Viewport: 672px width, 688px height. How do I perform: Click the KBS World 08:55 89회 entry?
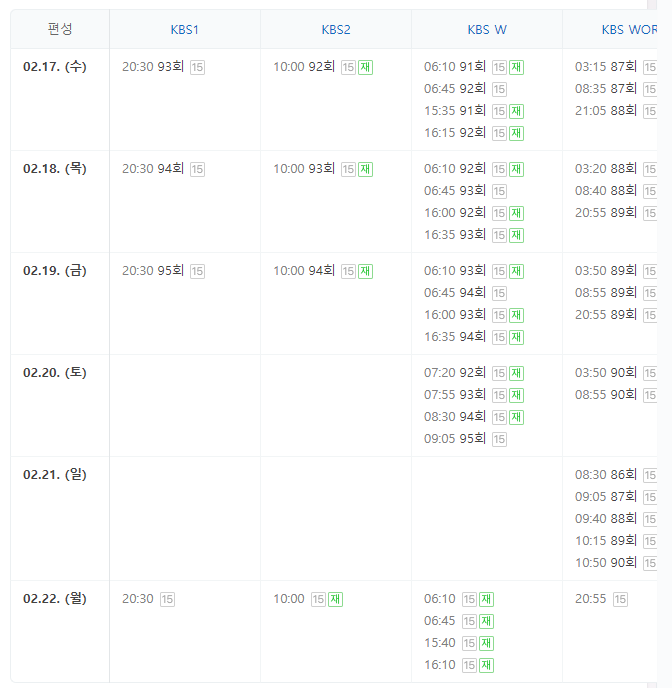pyautogui.click(x=606, y=293)
